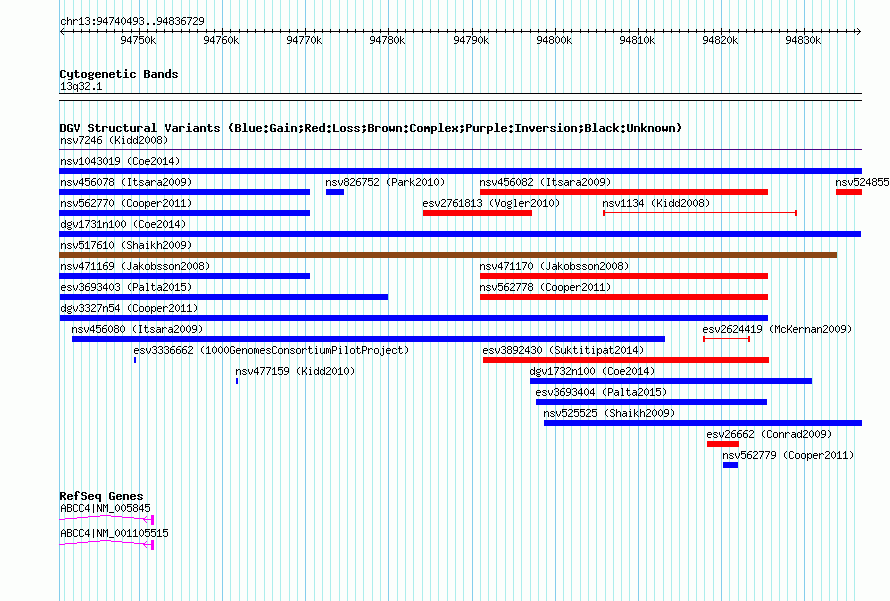Click the RefSeq Genes track title
890x601 pixels.
pyautogui.click(x=101, y=496)
